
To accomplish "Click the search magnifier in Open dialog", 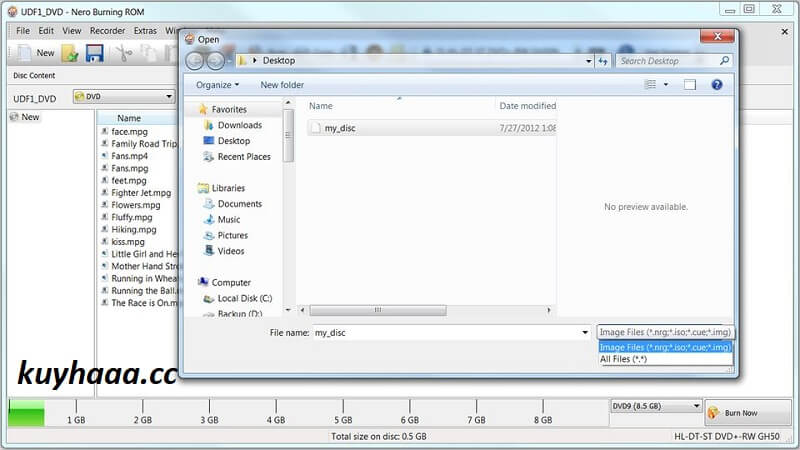I will pos(724,61).
